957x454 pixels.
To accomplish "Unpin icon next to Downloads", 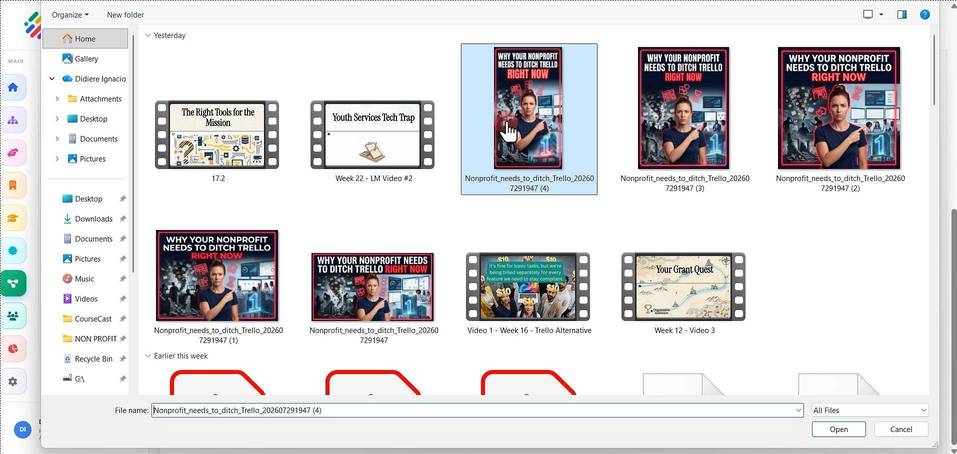I will [123, 219].
